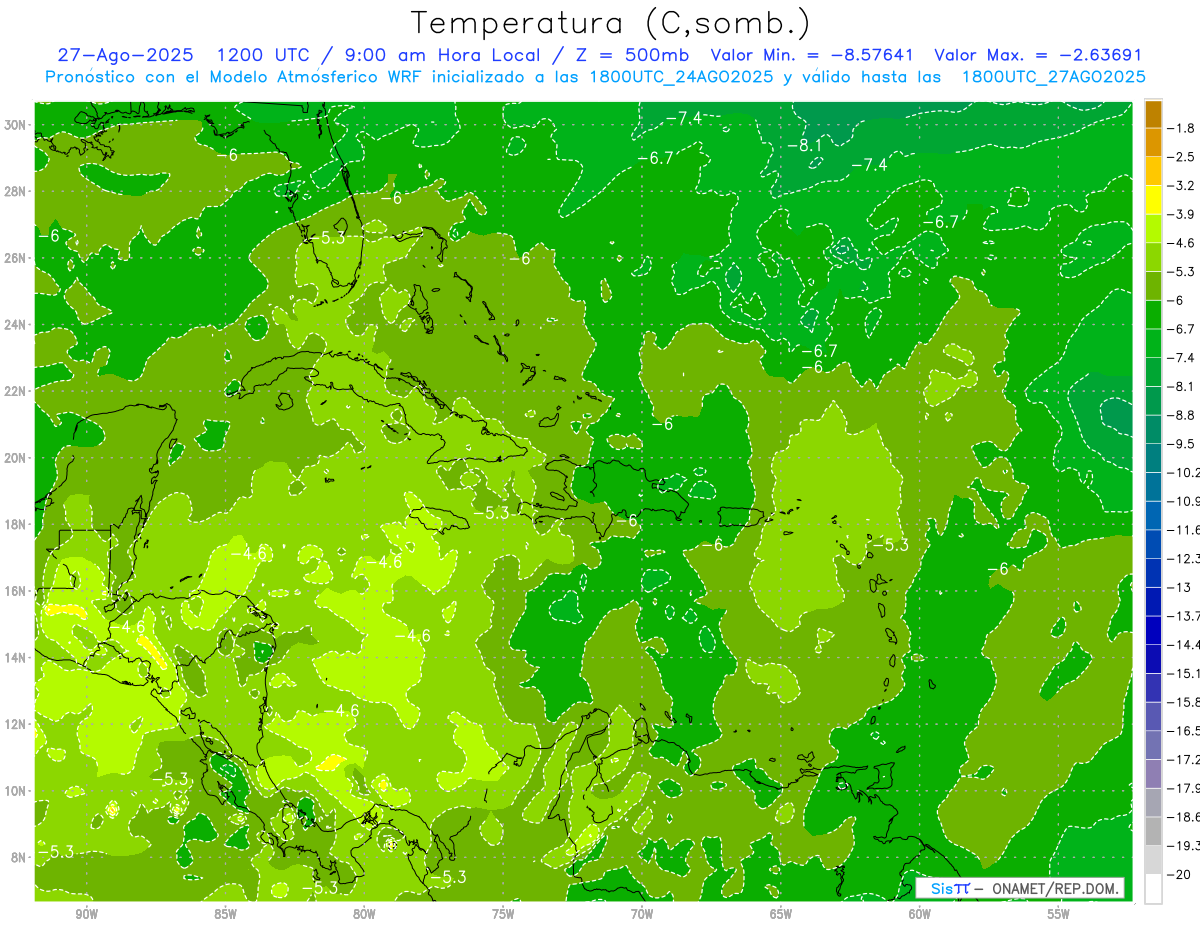Screen dimensions: 1200x927
Task: Click the "1800UTC_27AGO2025" valid-until time
Action: [x=1053, y=77]
